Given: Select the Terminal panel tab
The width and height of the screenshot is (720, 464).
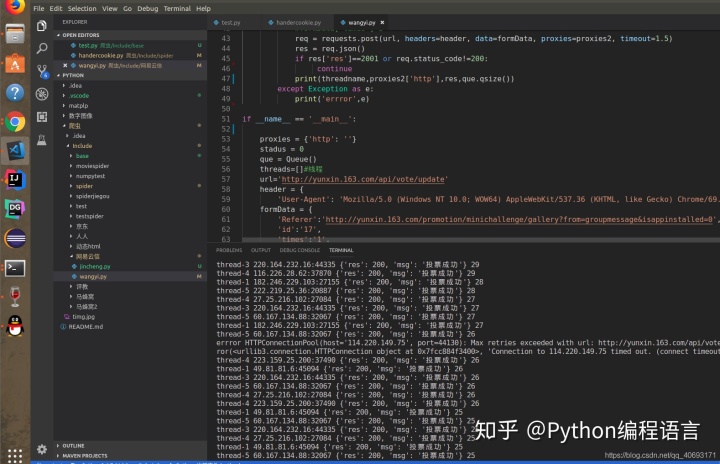Looking at the screenshot, I should click(x=341, y=250).
